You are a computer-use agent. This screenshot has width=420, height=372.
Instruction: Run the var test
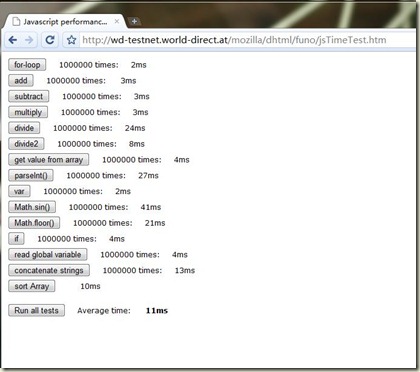coord(19,191)
